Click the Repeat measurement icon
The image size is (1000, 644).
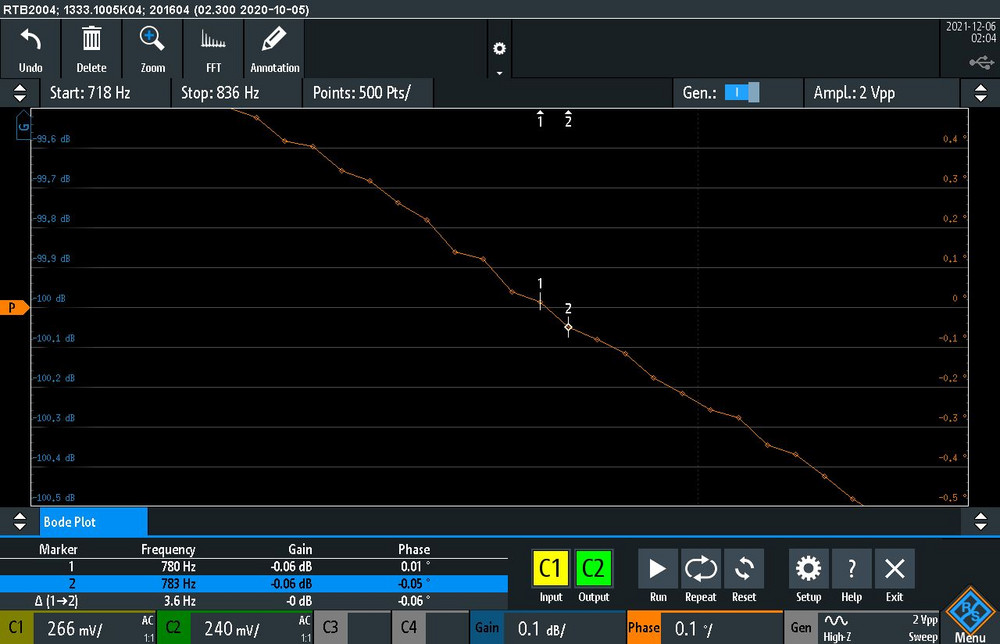[700, 568]
